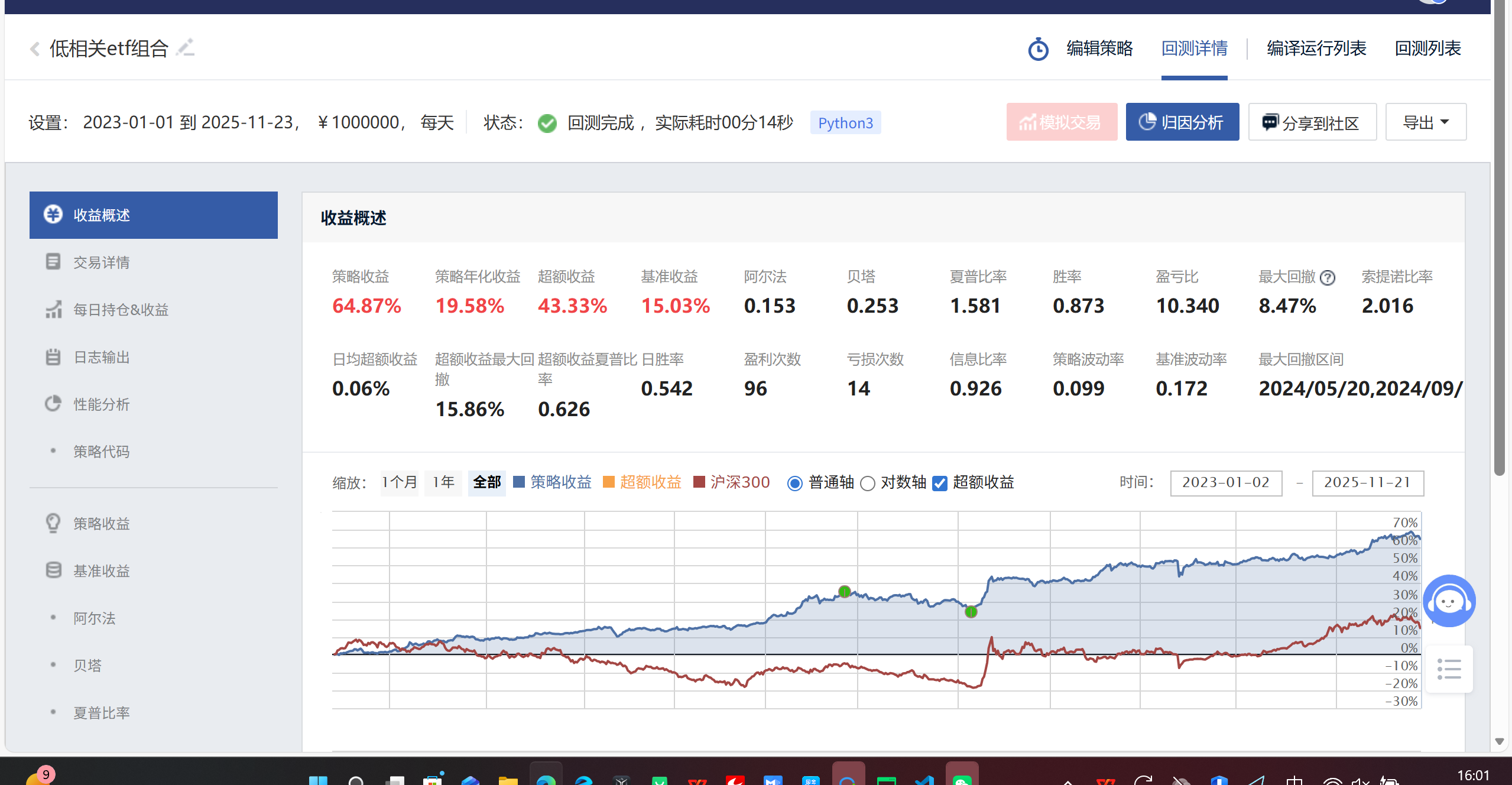Toggle the blue 策略收益 legend swatch
Screen dimensions: 1512x785
click(x=519, y=482)
